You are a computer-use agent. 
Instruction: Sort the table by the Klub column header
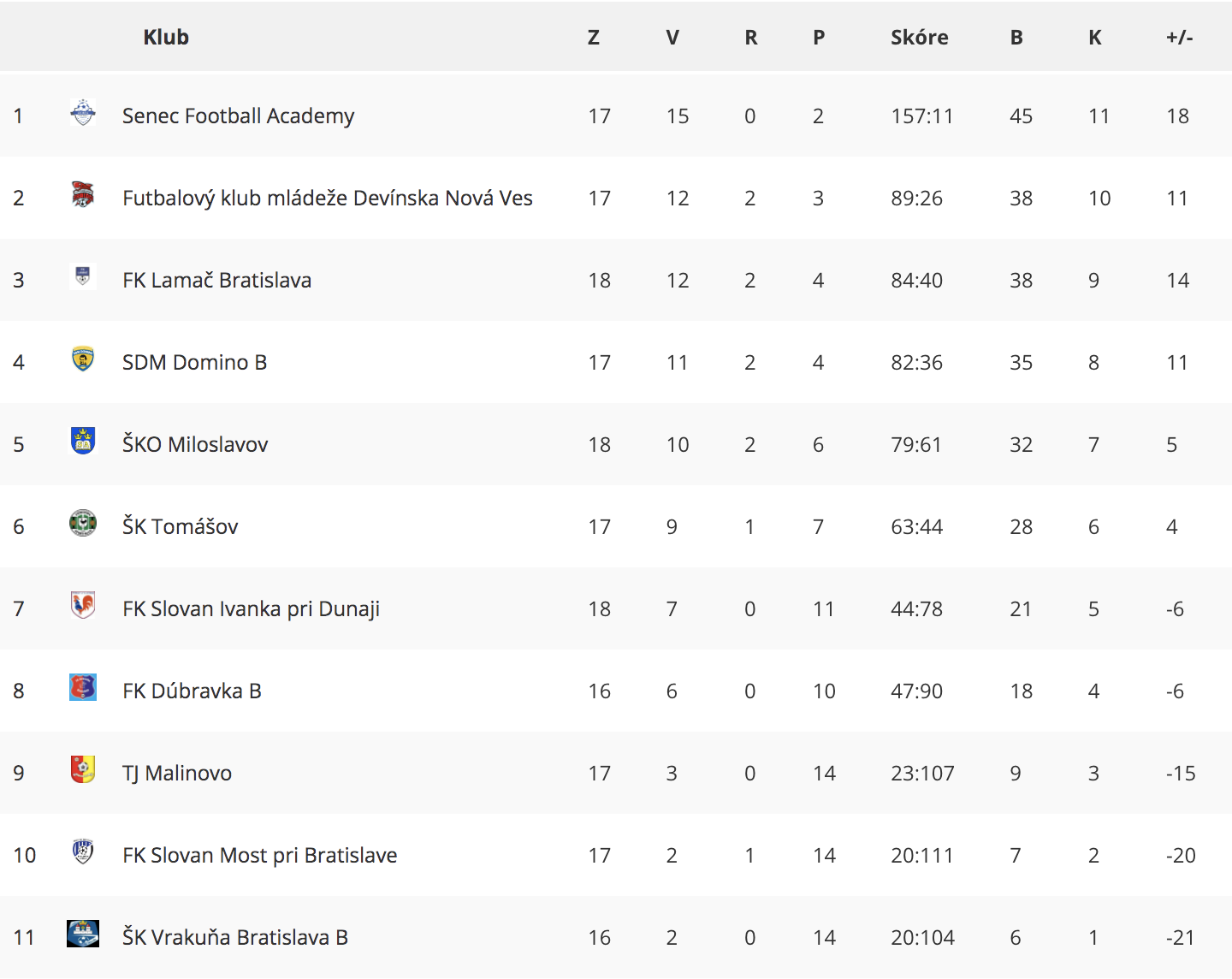[166, 37]
